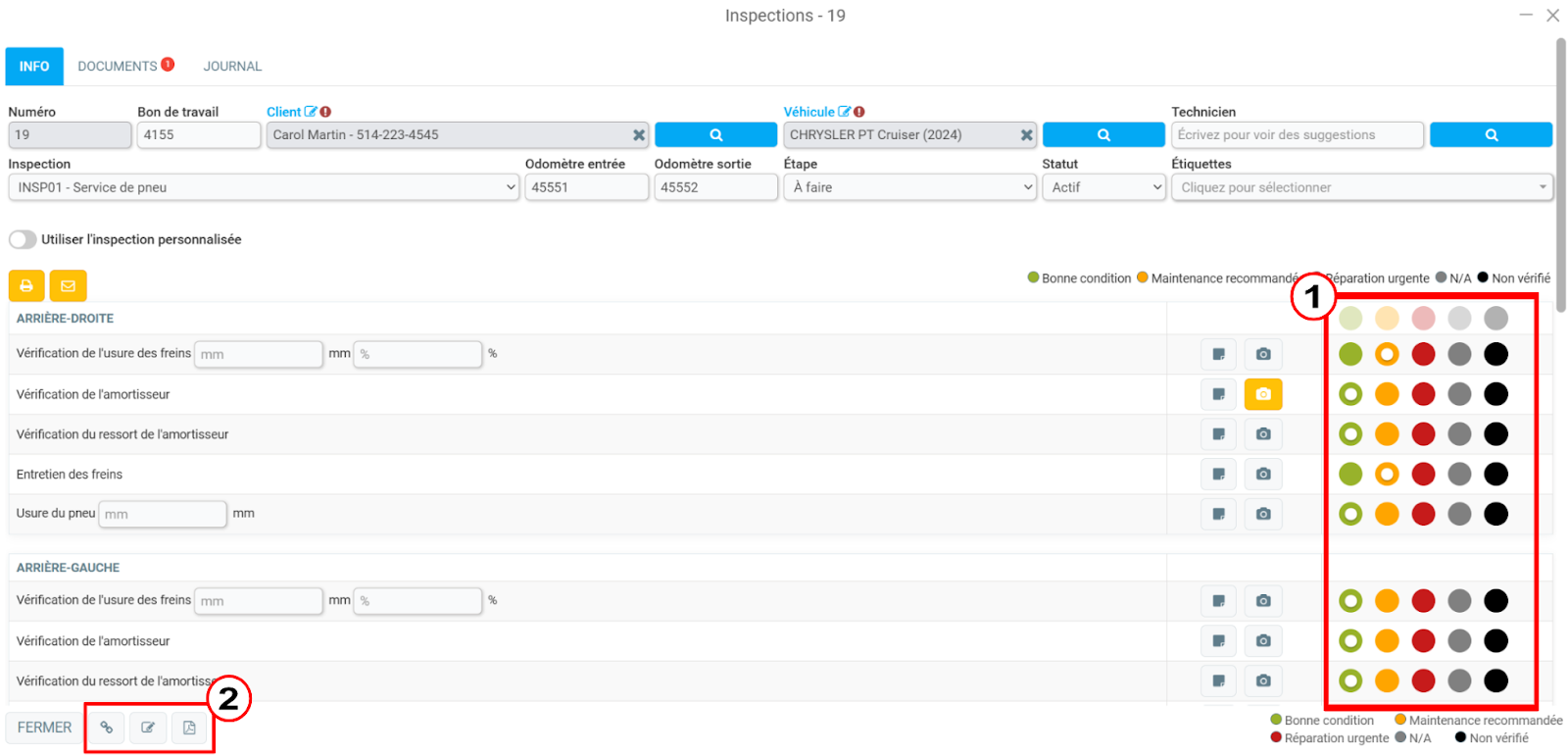Image resolution: width=1568 pixels, height=756 pixels.
Task: Mark Arrière-droite ressort de l'amortisseur as Réparation urgente
Action: (1423, 434)
